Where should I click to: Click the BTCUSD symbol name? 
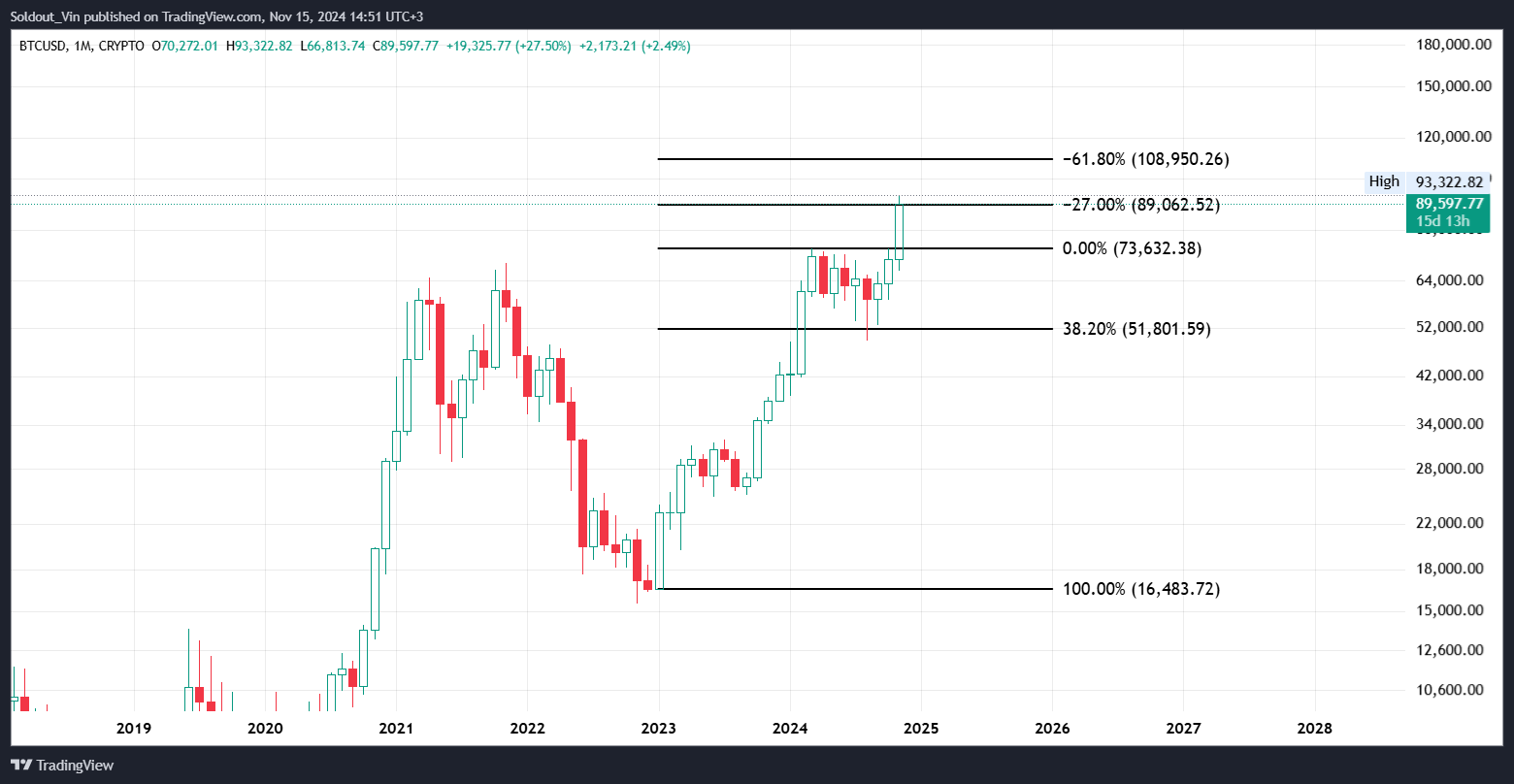(x=42, y=46)
